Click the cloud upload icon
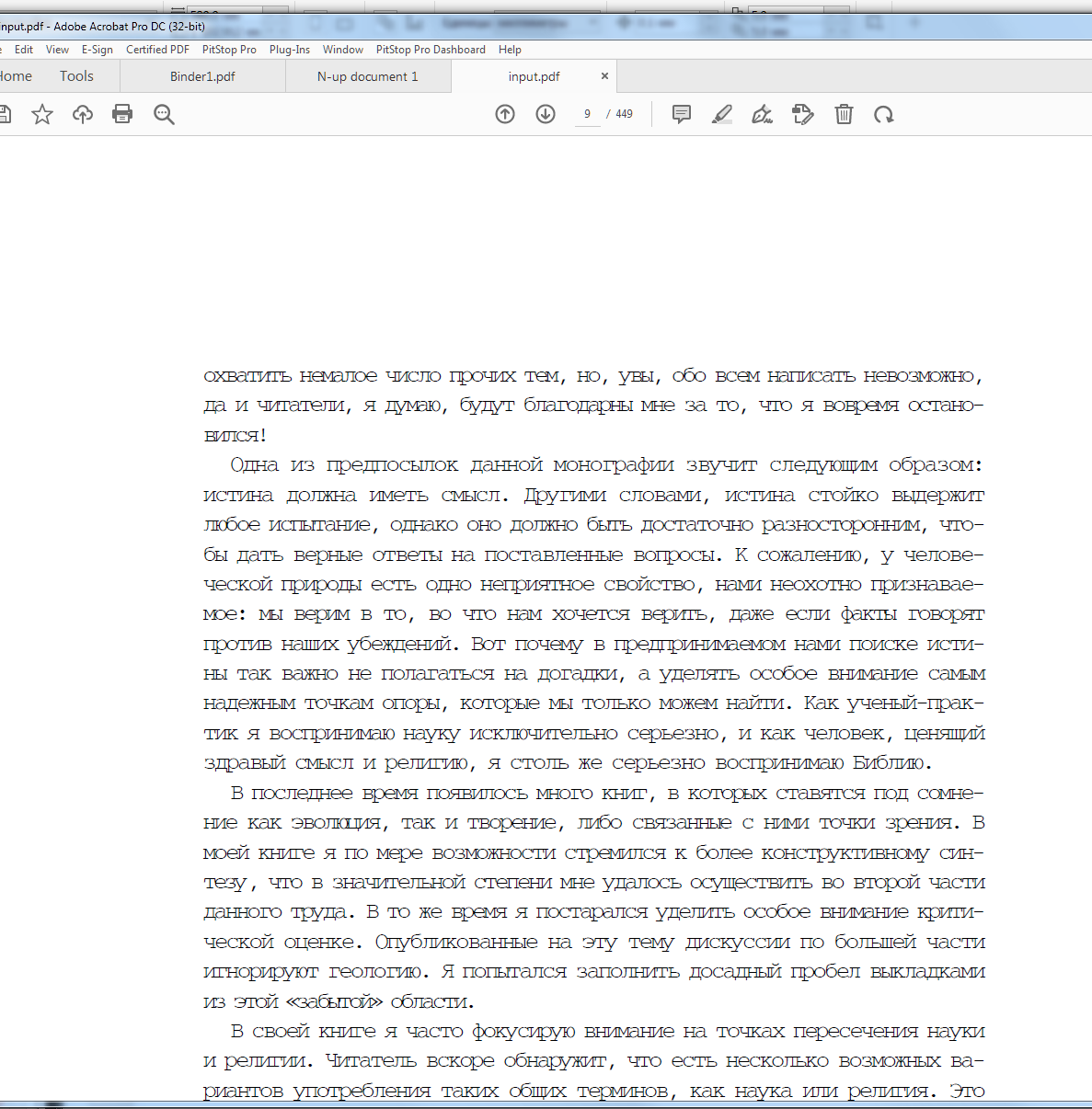 coord(83,114)
